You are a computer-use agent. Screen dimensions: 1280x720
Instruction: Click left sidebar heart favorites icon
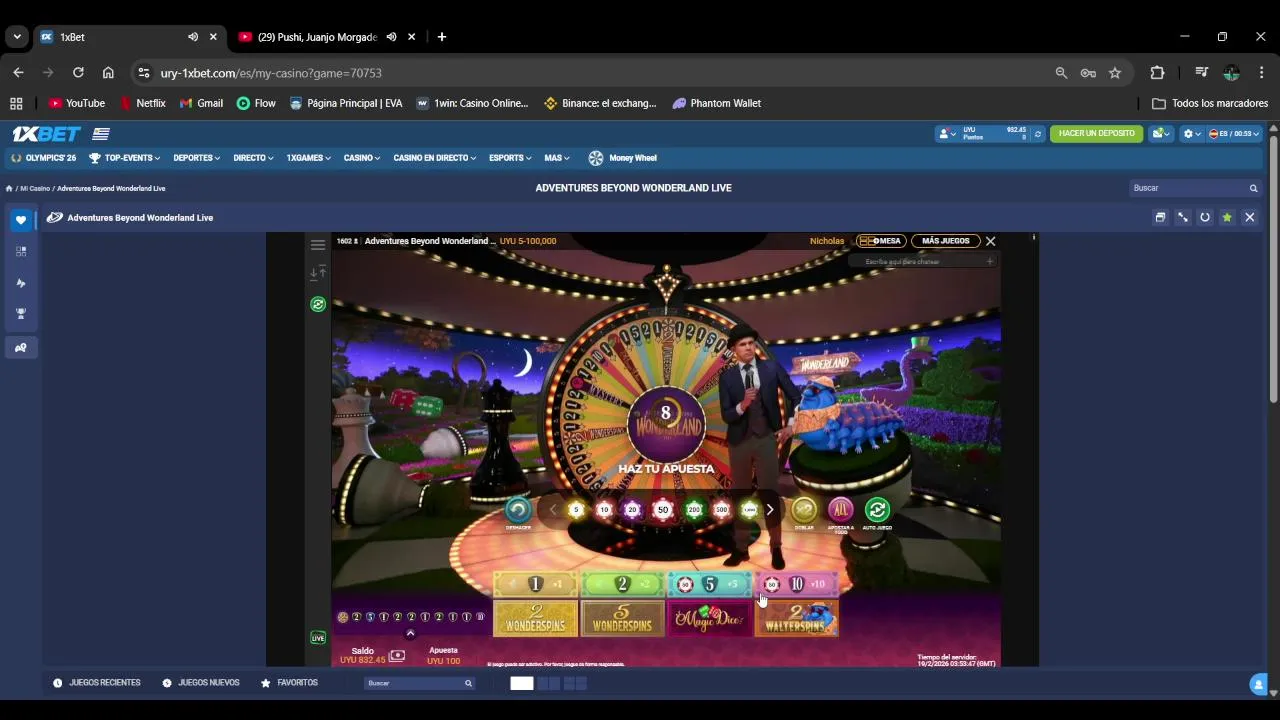point(21,220)
